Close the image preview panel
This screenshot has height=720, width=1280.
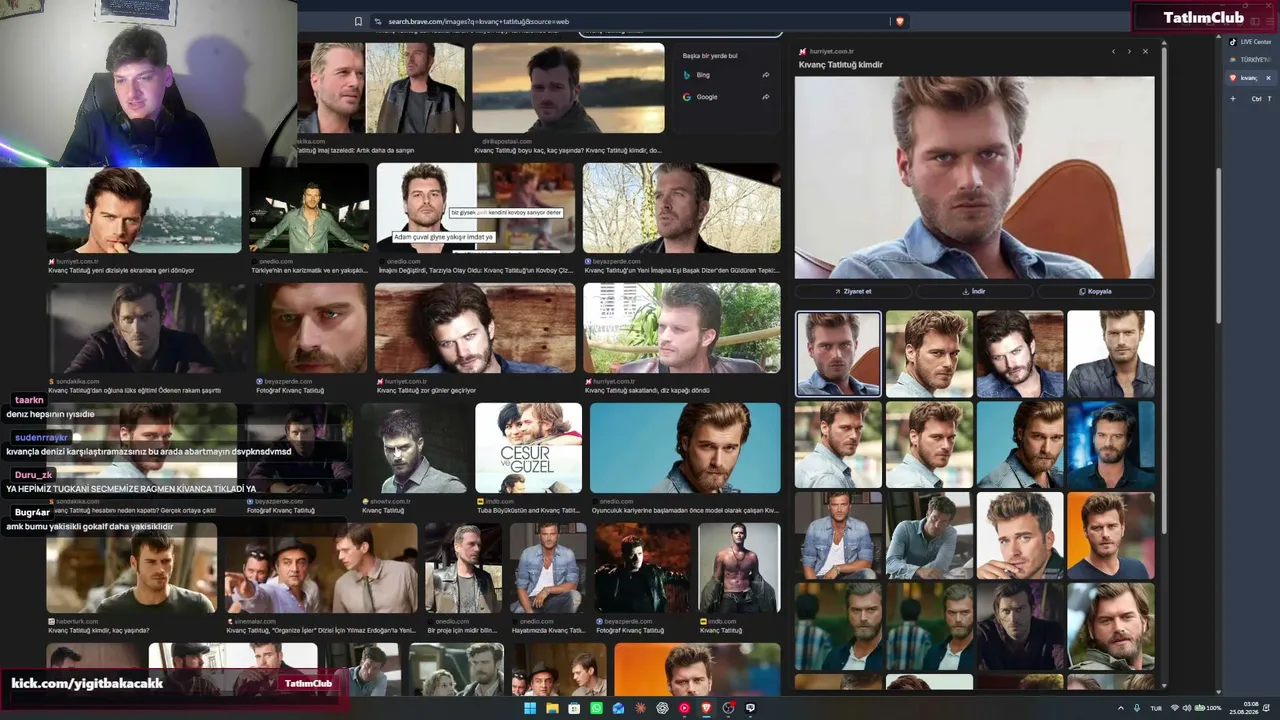point(1145,51)
